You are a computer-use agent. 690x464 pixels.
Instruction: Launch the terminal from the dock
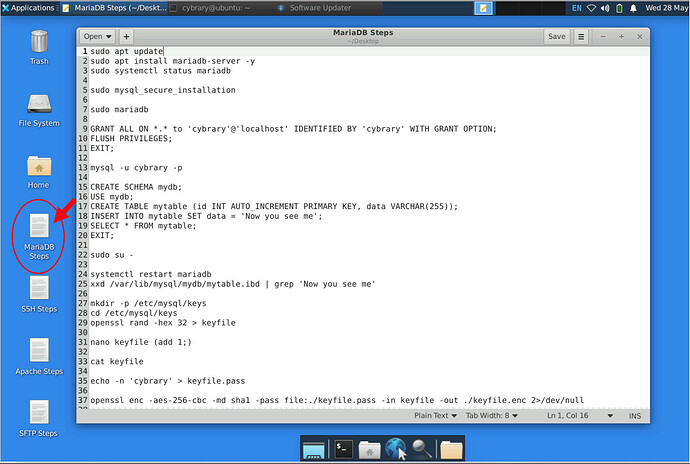coord(343,449)
